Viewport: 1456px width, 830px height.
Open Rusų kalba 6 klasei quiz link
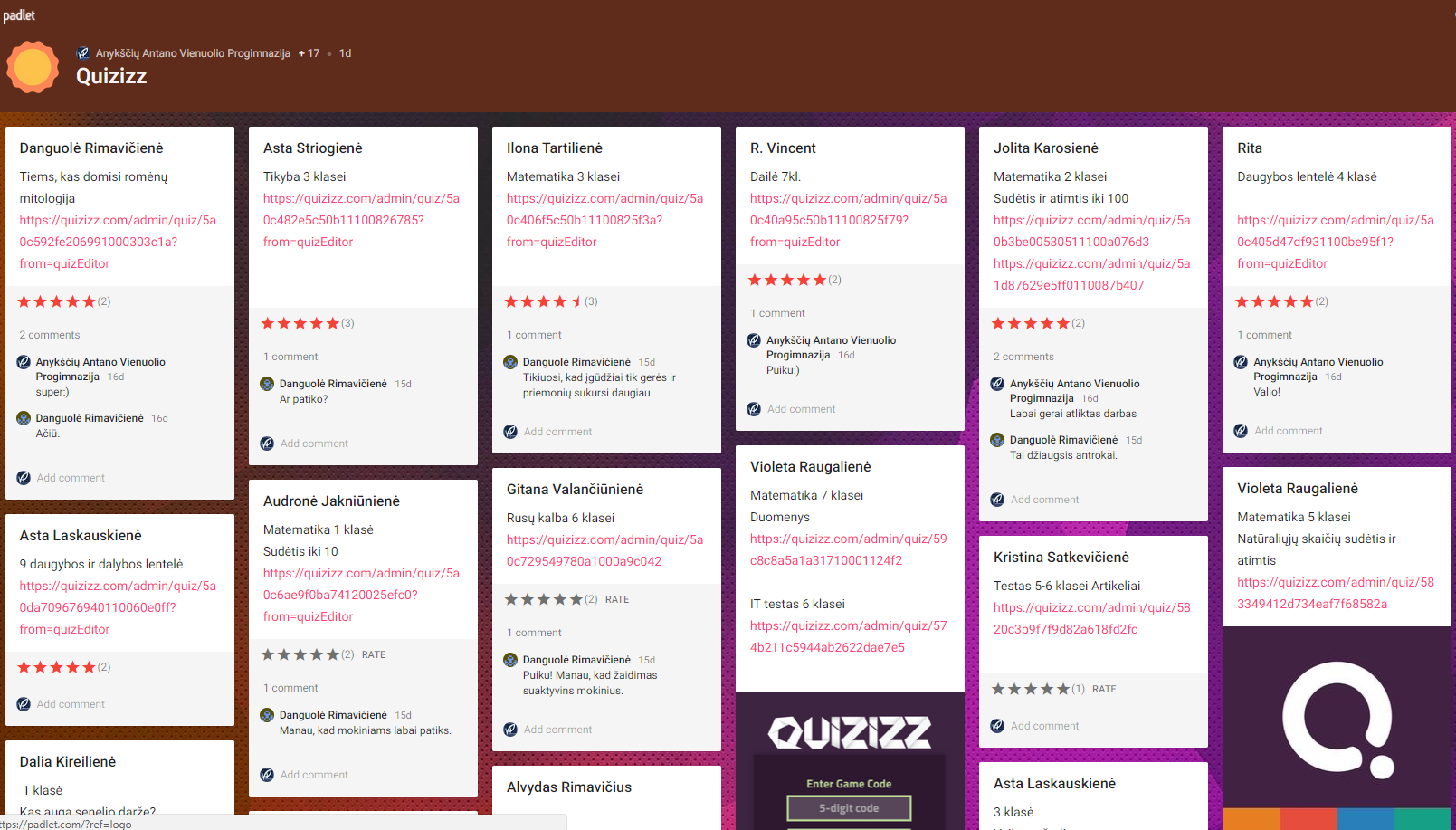tap(604, 550)
